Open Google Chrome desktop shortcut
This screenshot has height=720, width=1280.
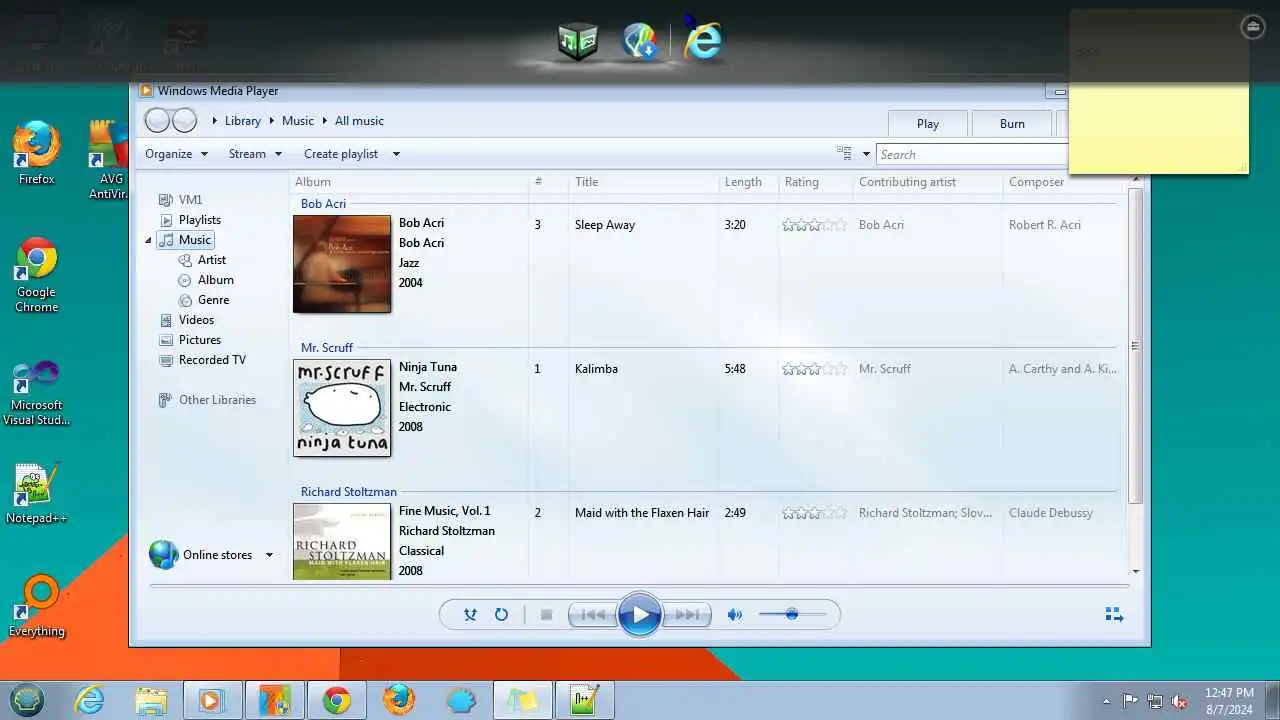click(x=36, y=275)
